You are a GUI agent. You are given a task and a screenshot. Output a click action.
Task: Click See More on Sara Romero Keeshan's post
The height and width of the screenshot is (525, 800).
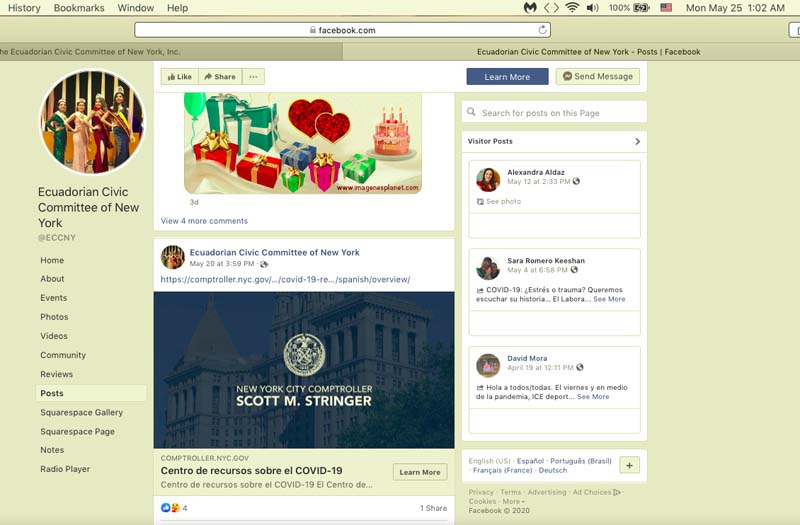click(609, 299)
